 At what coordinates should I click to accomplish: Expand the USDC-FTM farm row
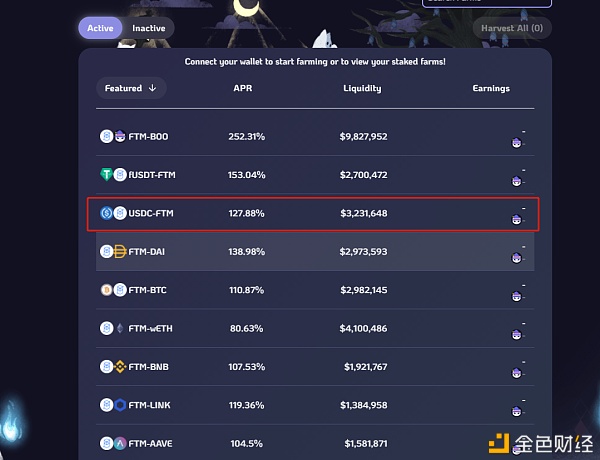coord(313,214)
